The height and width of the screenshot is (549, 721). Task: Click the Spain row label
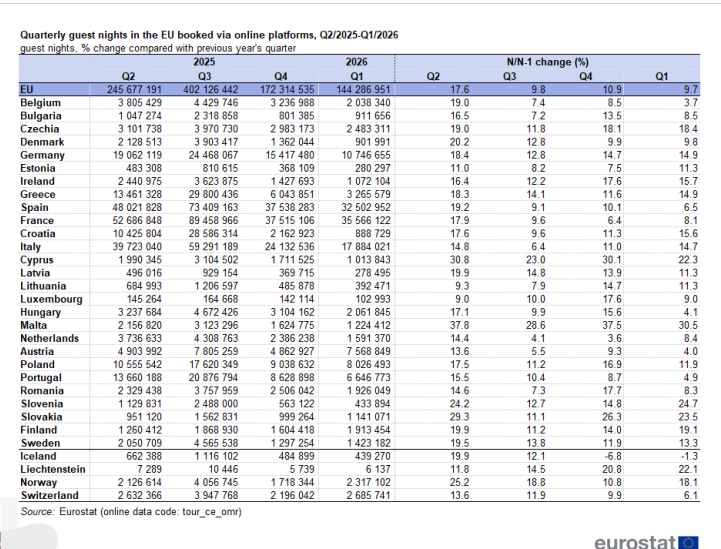(x=34, y=207)
